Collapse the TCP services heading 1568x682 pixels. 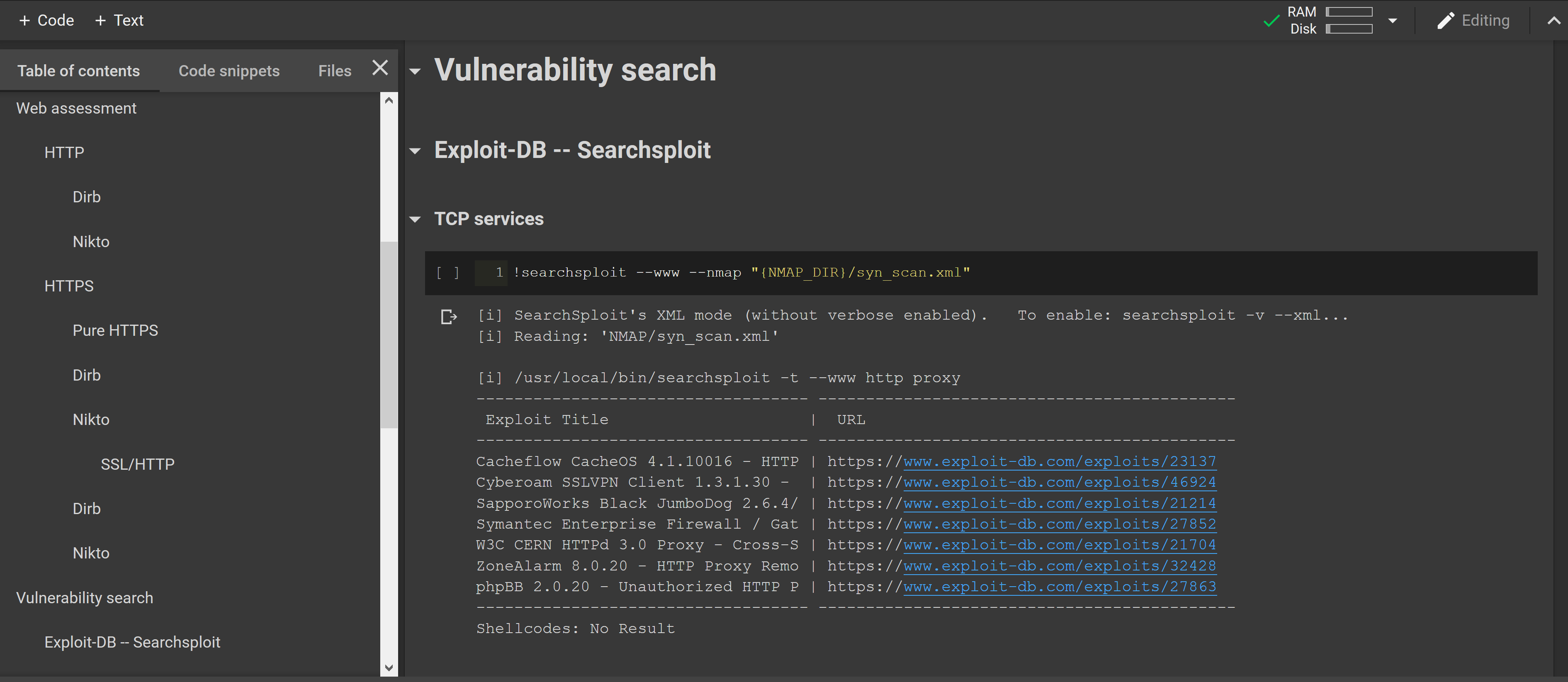coord(415,220)
